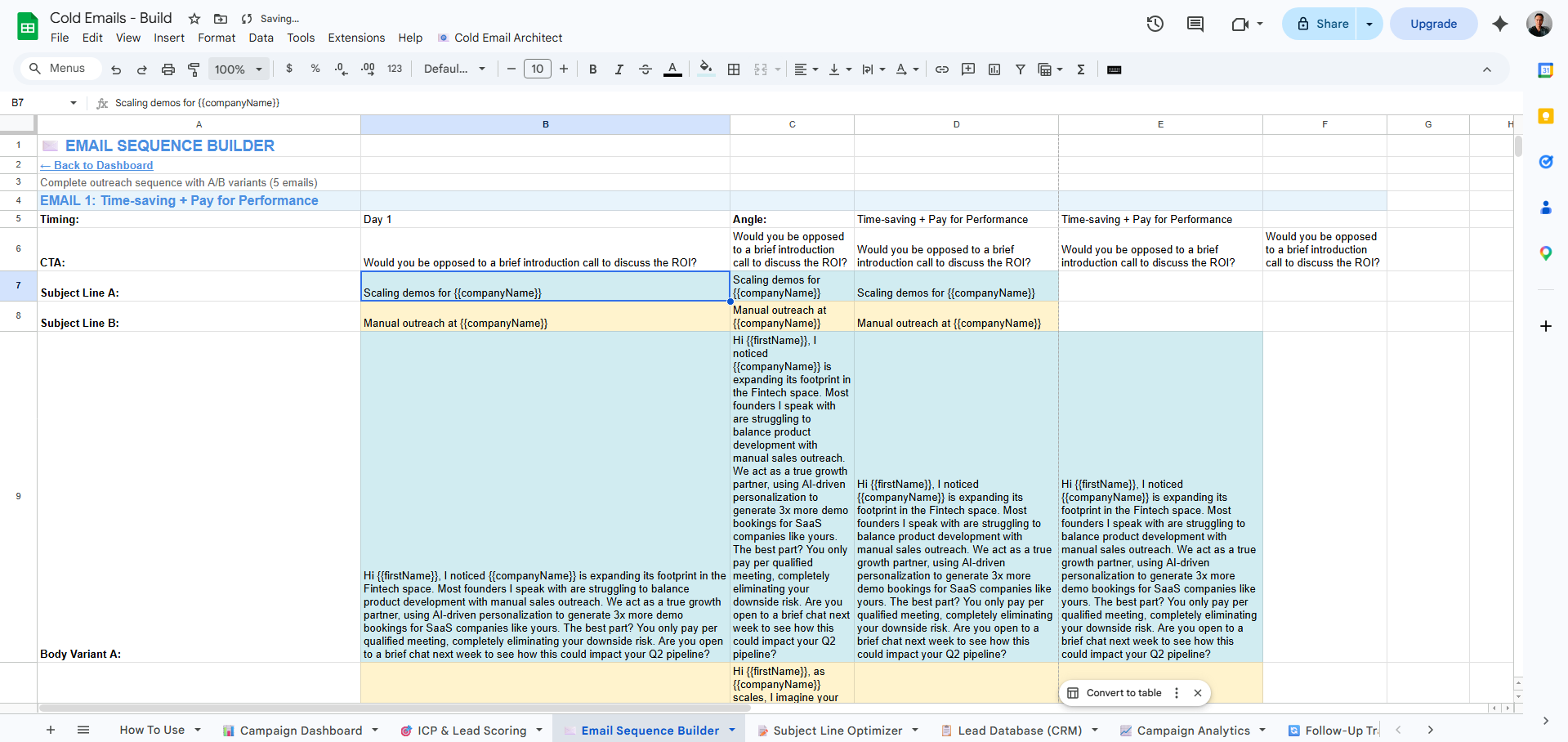Follow the Back to Dashboard link
The height and width of the screenshot is (742, 1568).
coord(96,165)
